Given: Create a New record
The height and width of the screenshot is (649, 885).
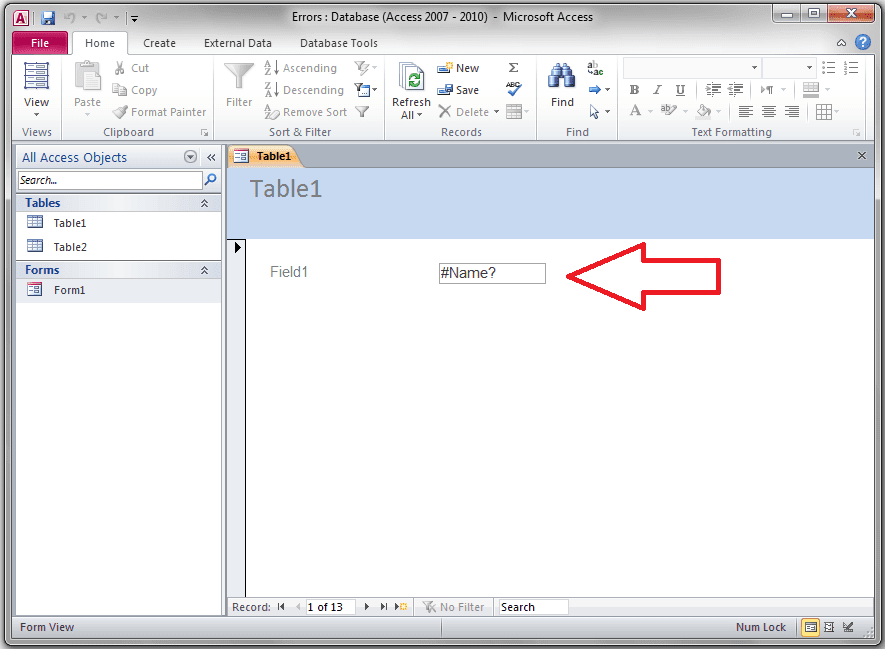Looking at the screenshot, I should pos(458,68).
